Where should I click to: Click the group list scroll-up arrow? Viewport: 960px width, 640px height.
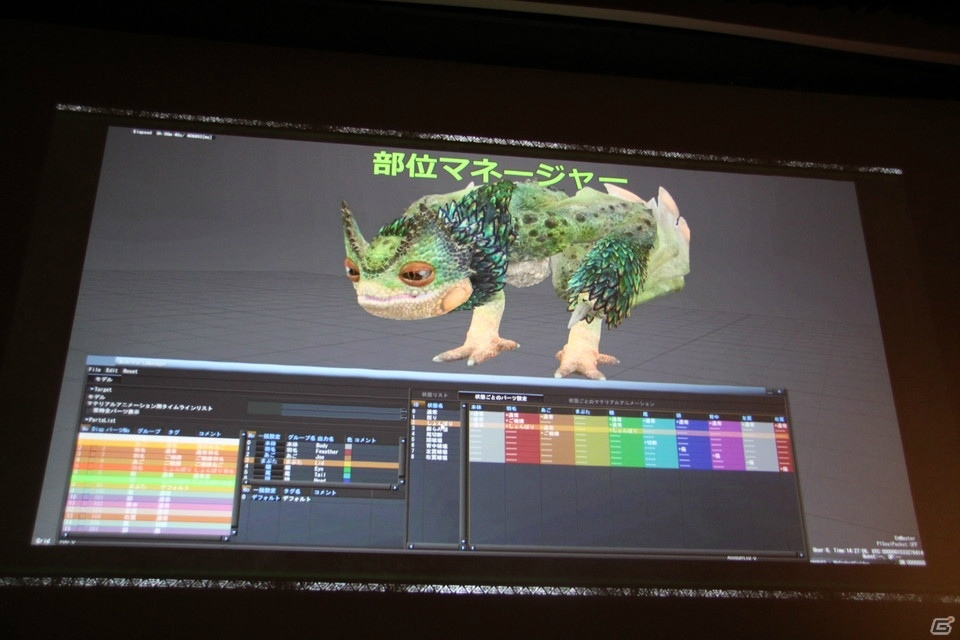click(403, 441)
